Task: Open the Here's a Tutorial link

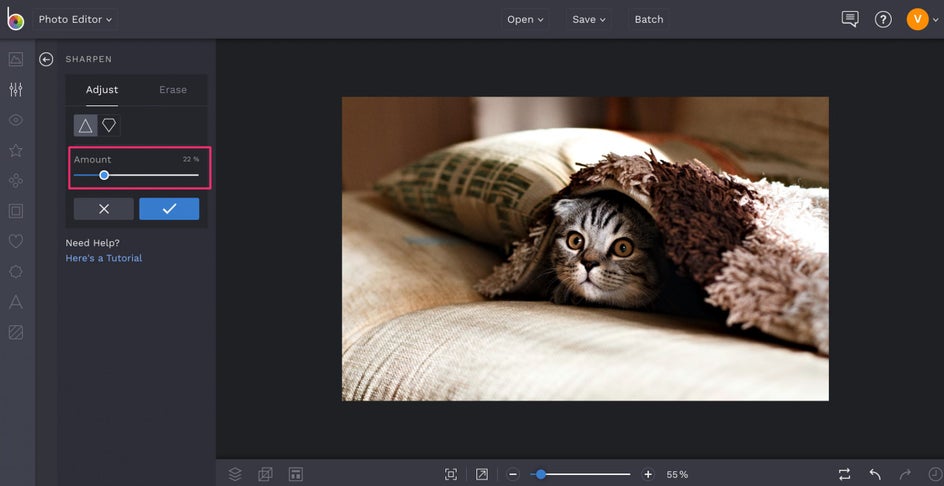Action: (x=104, y=258)
